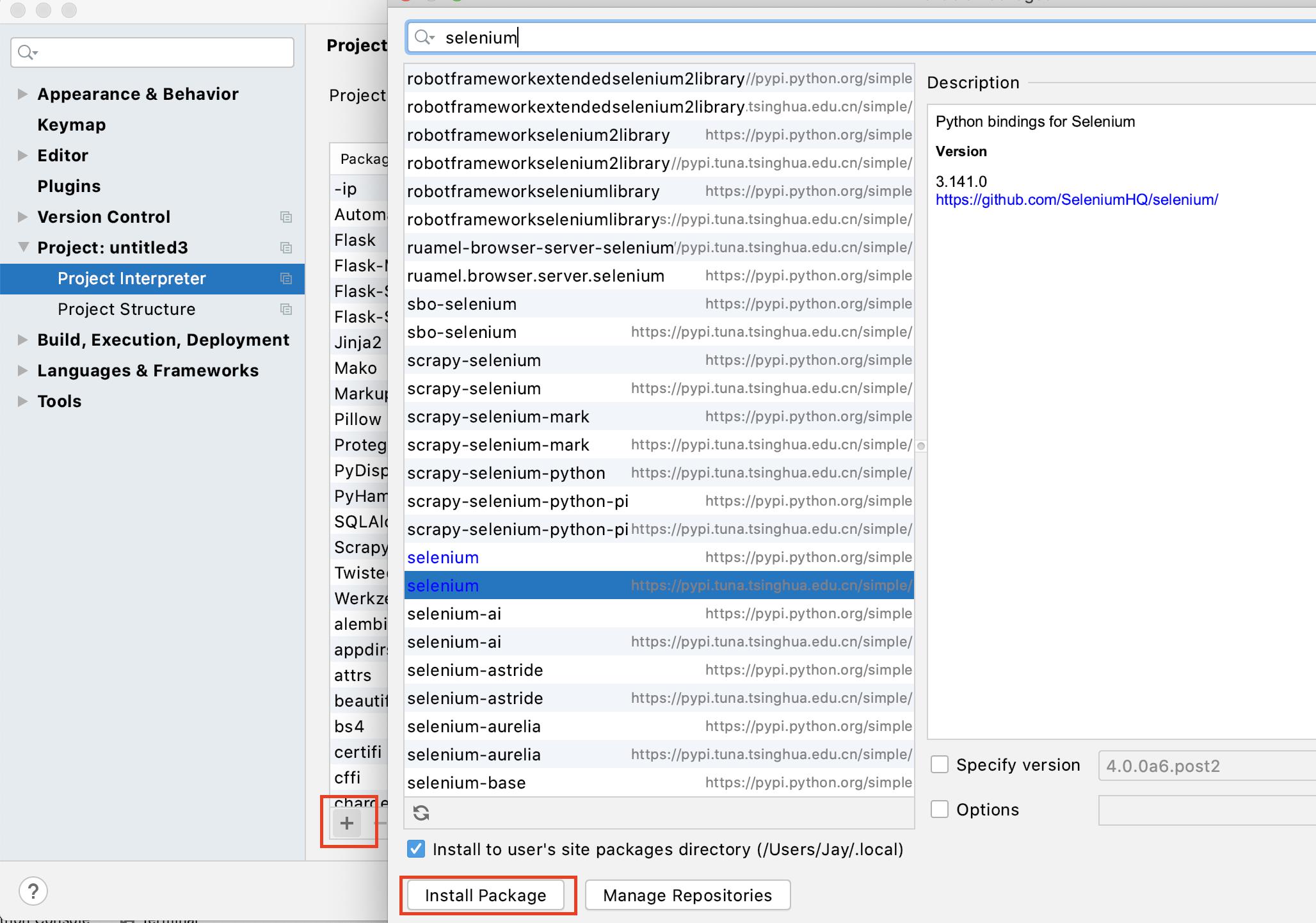Select scrapy-selenium-python-pi from pypi.python.org
Viewport: 1316px width, 923px height.
(x=659, y=501)
